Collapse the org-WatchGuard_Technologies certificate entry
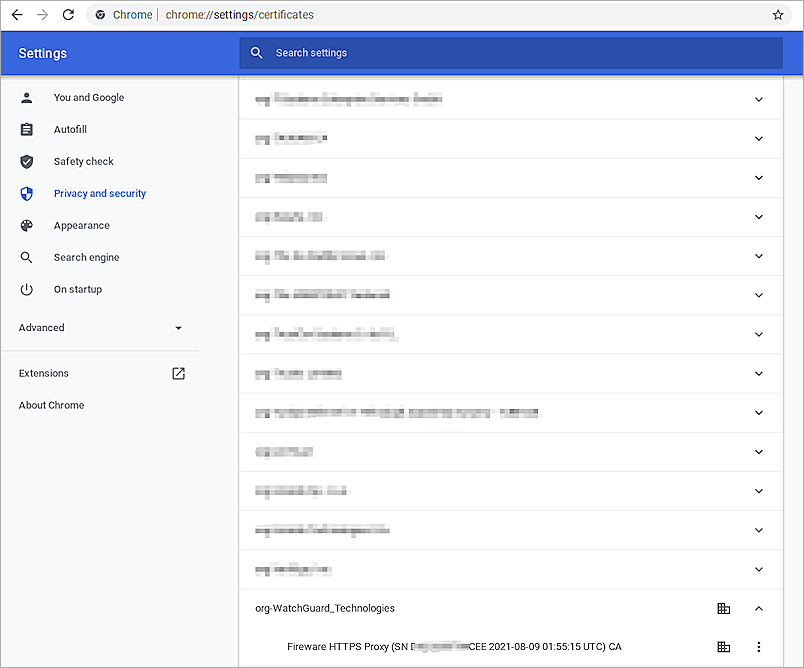804x668 pixels. click(x=759, y=608)
